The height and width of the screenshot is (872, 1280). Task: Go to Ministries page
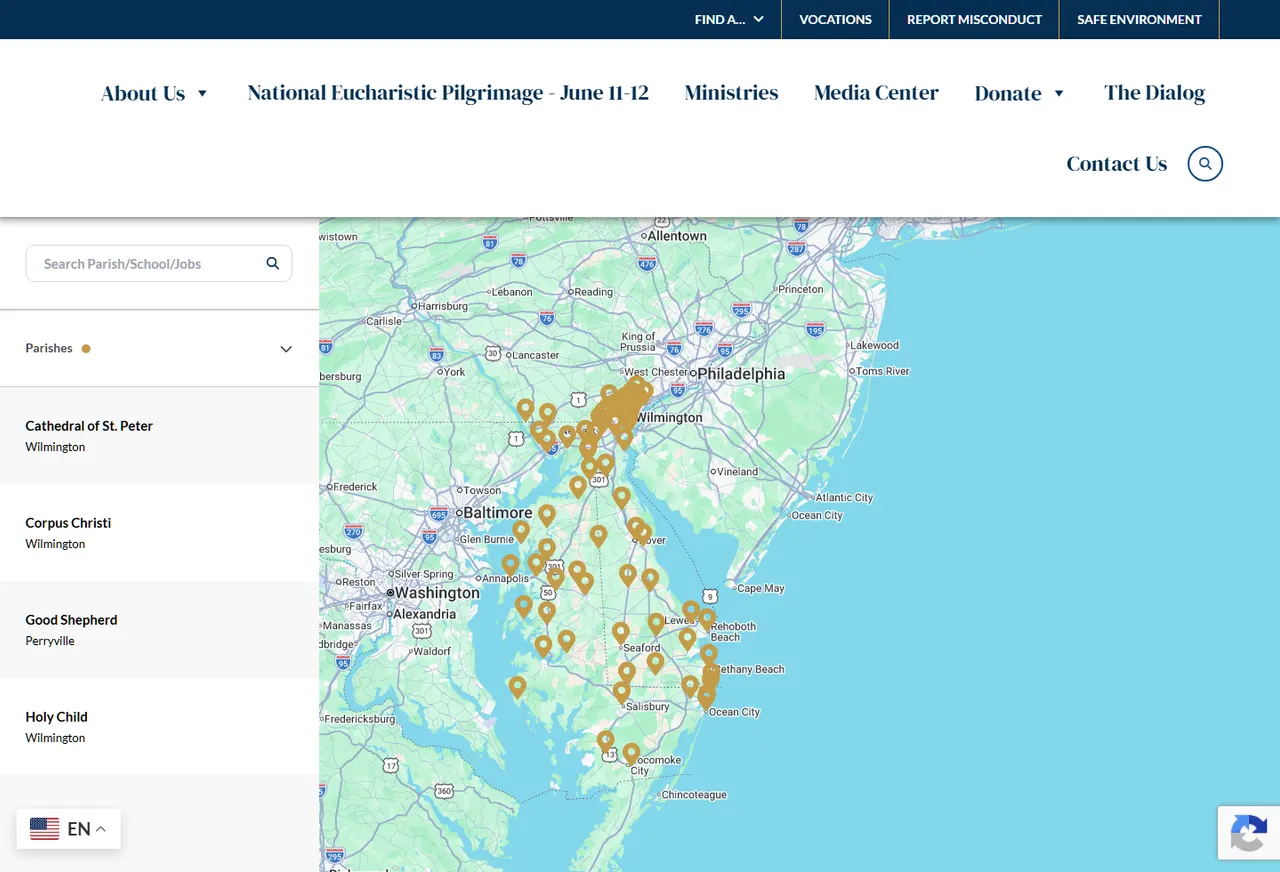point(731,93)
